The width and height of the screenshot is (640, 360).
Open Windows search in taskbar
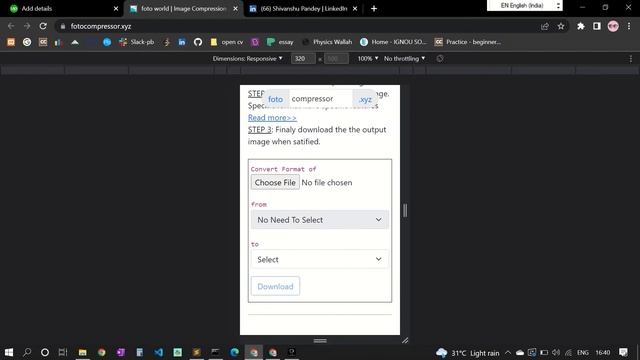[x=27, y=352]
